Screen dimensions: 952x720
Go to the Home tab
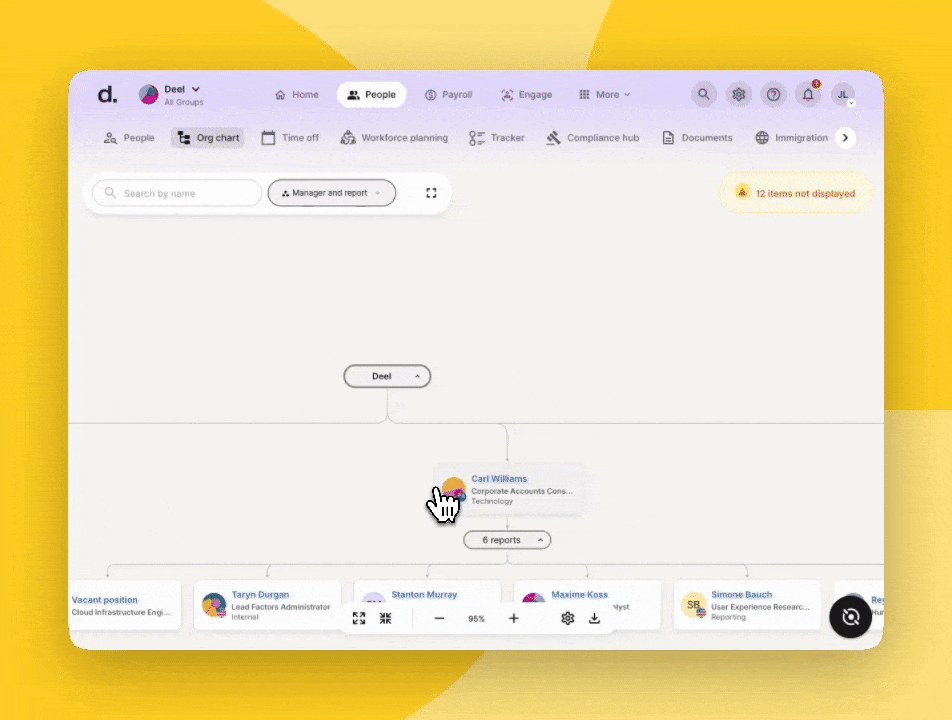pos(296,95)
